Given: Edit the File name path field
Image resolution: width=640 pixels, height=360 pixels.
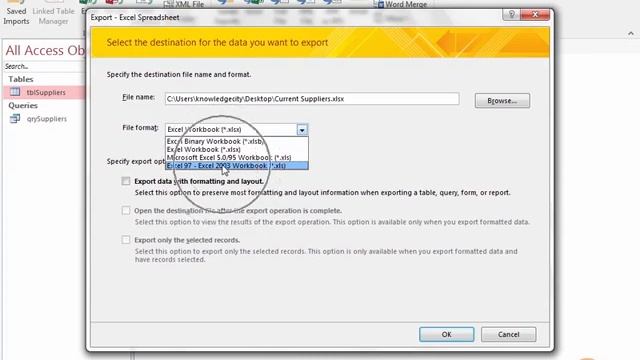Looking at the screenshot, I should click(312, 99).
